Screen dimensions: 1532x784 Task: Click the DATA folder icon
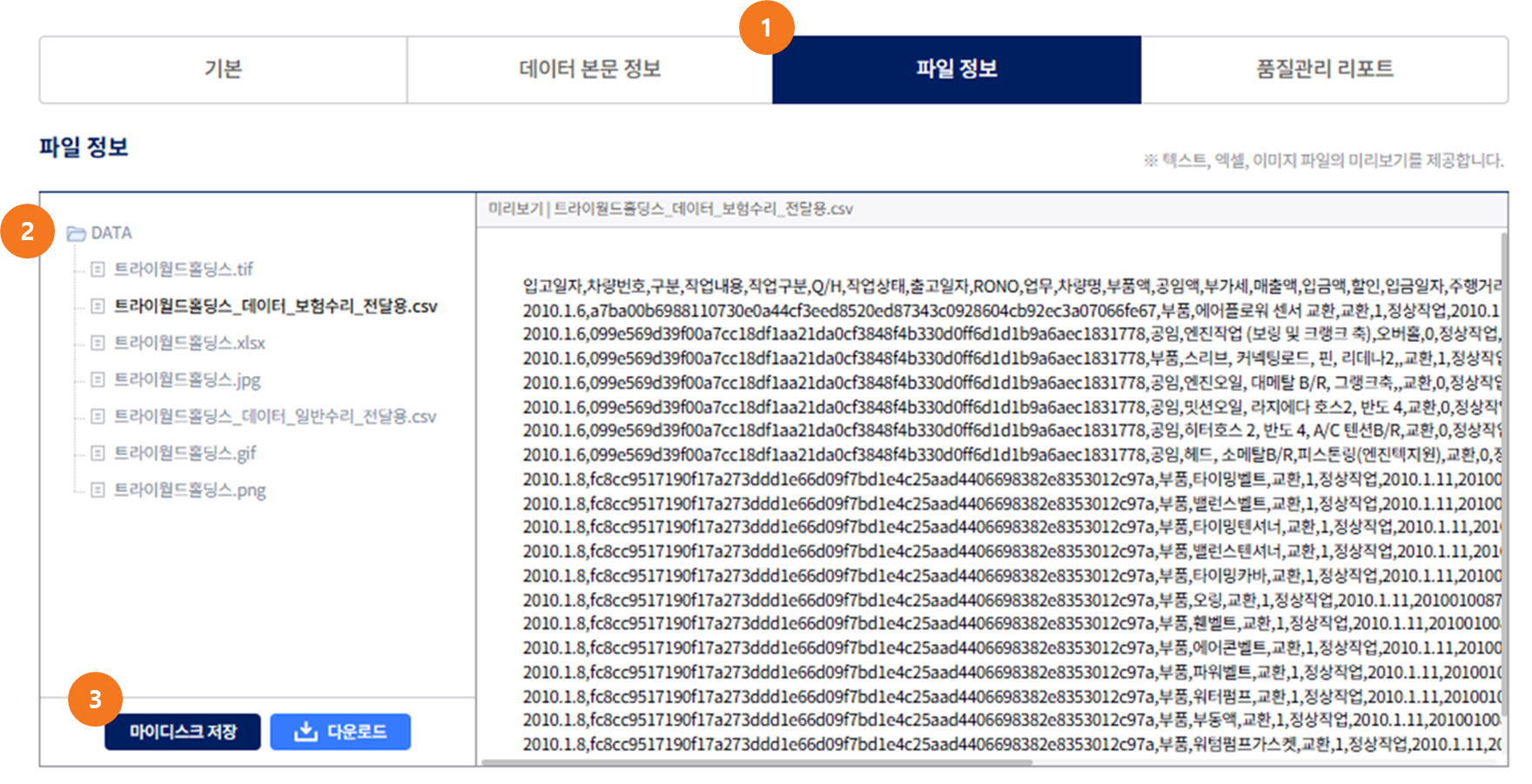pyautogui.click(x=77, y=233)
